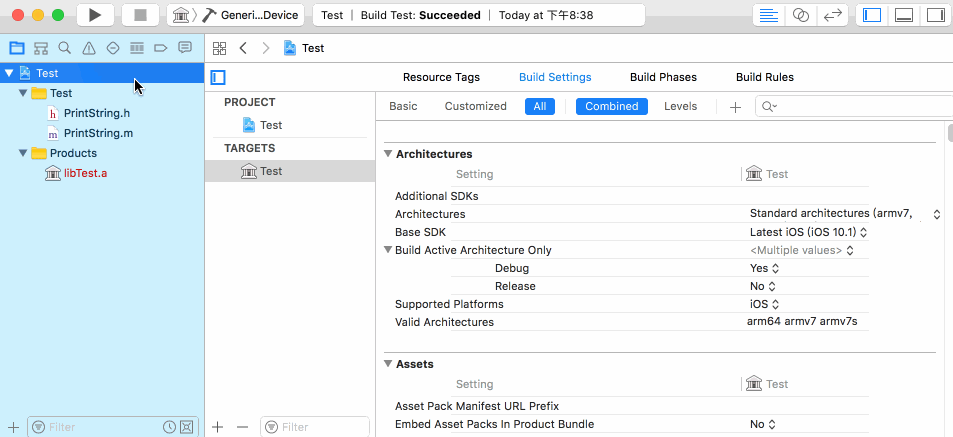Collapse Build Active Architecture Only row
The width and height of the screenshot is (953, 437).
pyautogui.click(x=388, y=250)
